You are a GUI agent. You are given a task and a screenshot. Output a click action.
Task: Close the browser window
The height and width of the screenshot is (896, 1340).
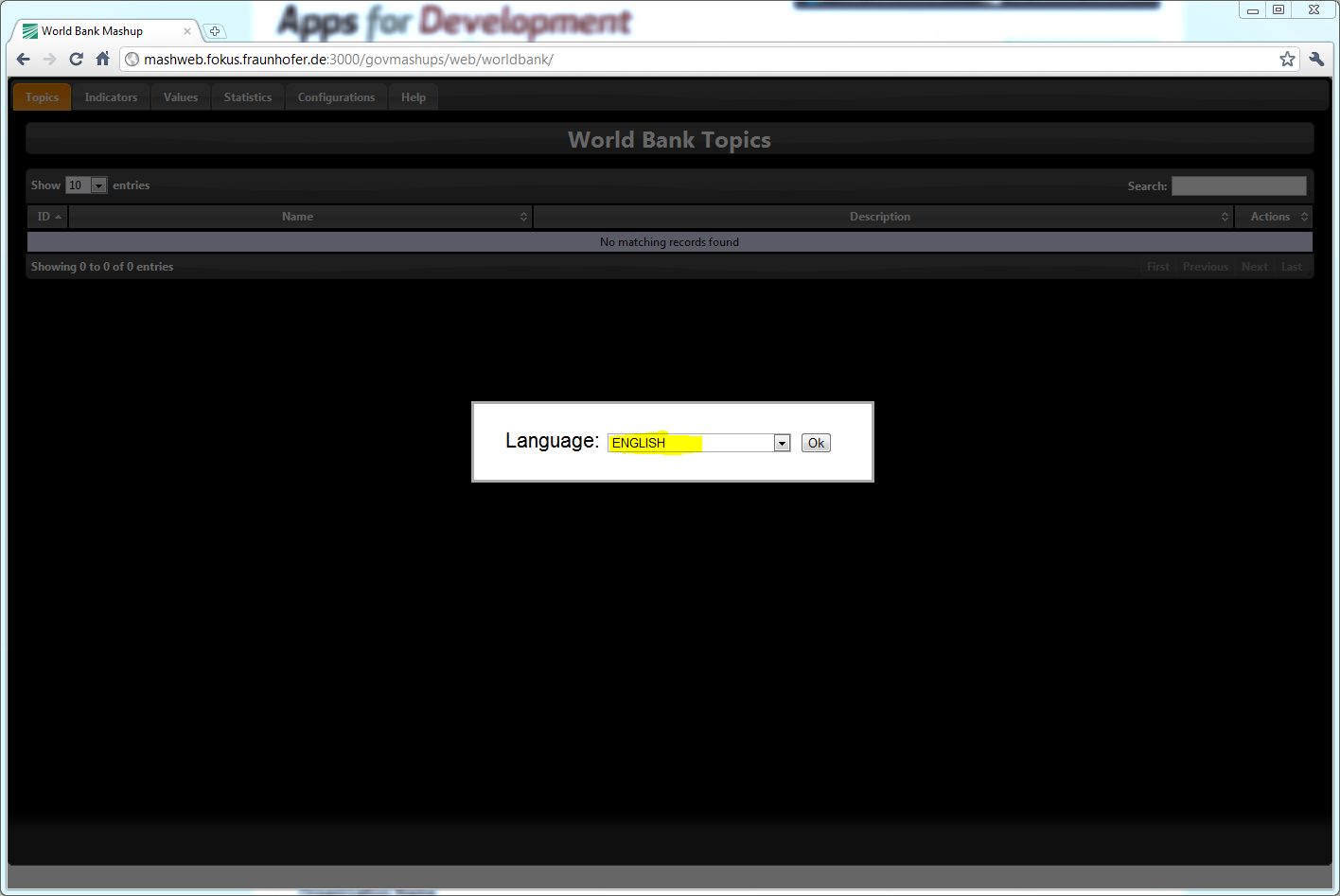[1314, 9]
